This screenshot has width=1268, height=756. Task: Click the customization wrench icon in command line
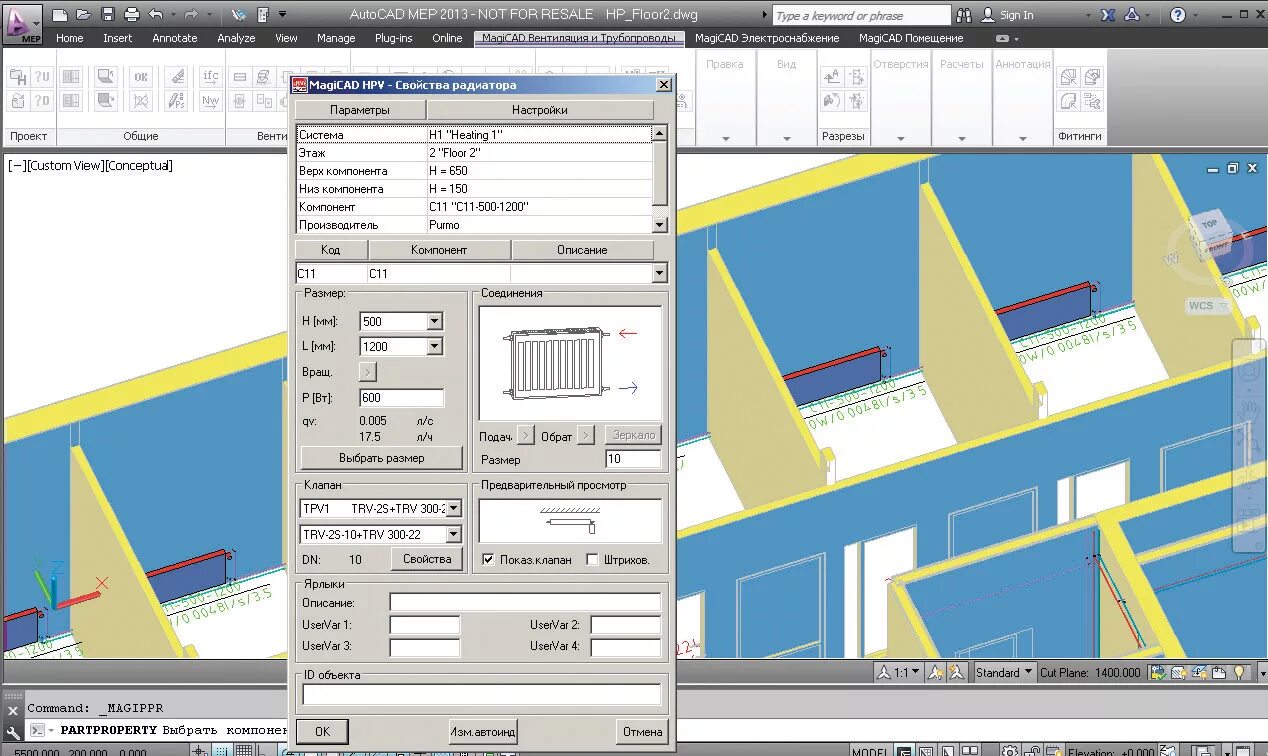[x=14, y=732]
